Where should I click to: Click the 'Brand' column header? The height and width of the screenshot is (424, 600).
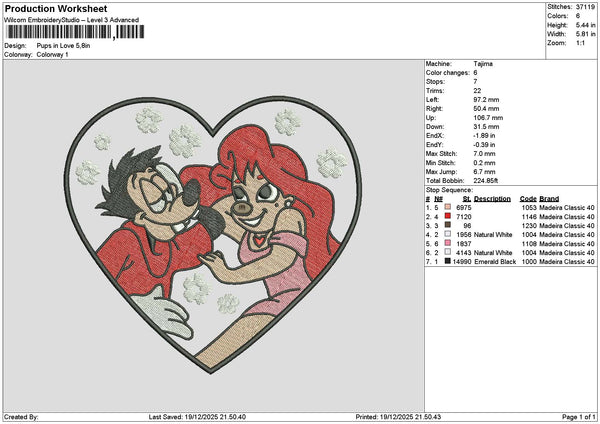tap(549, 199)
